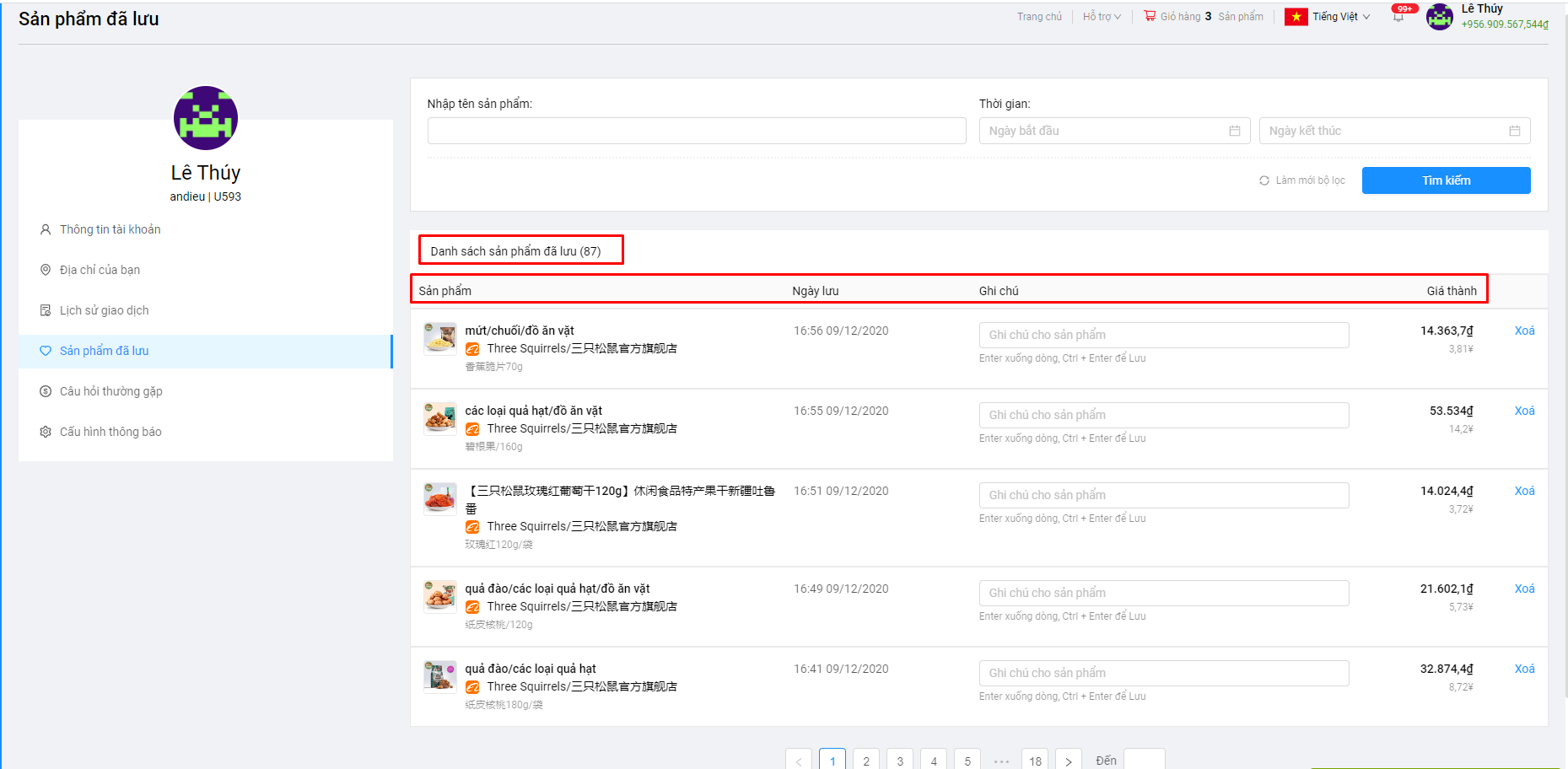The height and width of the screenshot is (769, 1568).
Task: Jump to page 18 in pagination
Action: pyautogui.click(x=1035, y=761)
